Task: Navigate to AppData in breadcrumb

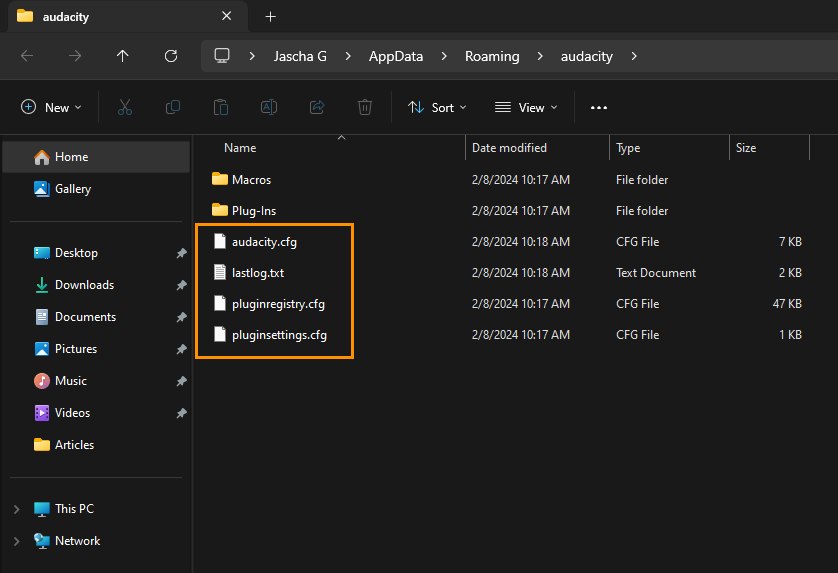Action: (395, 56)
